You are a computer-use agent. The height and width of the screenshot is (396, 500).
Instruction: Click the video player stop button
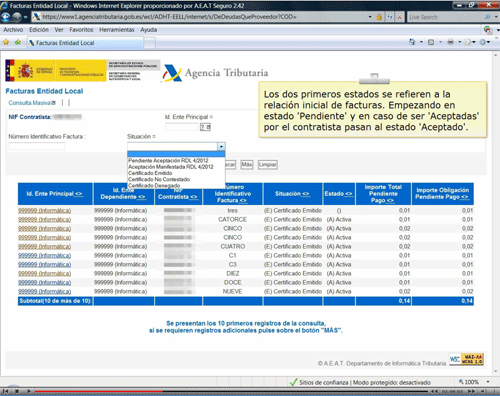pyautogui.click(x=17, y=391)
